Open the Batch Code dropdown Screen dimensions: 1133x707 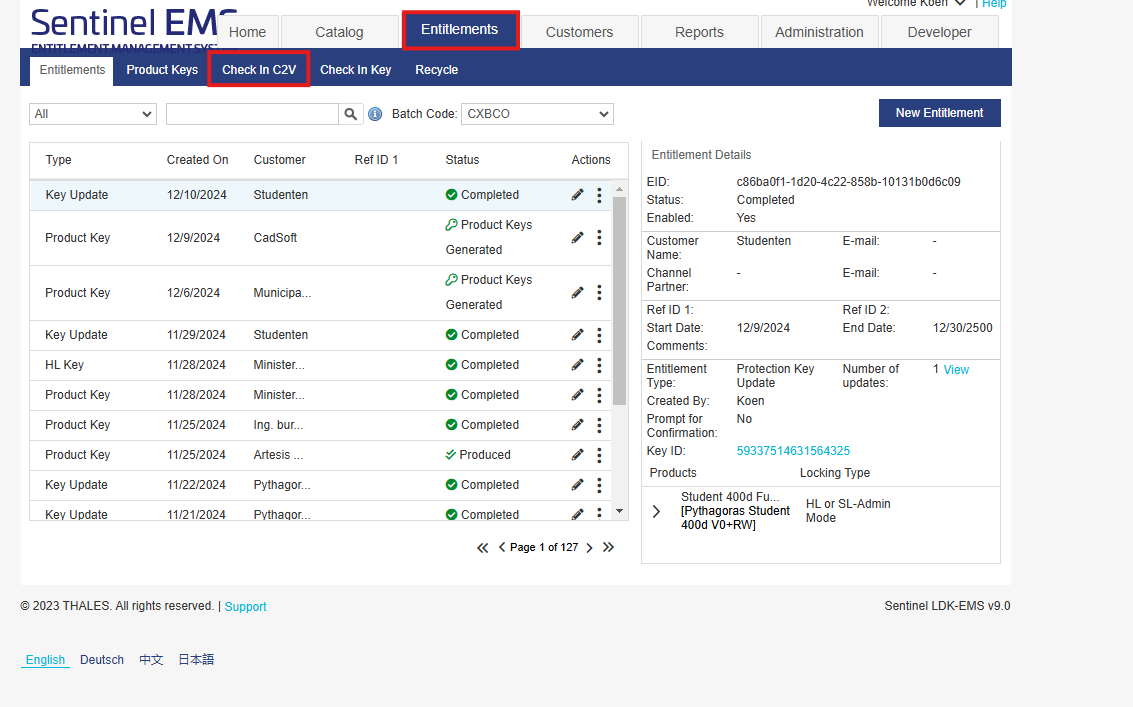(x=538, y=113)
